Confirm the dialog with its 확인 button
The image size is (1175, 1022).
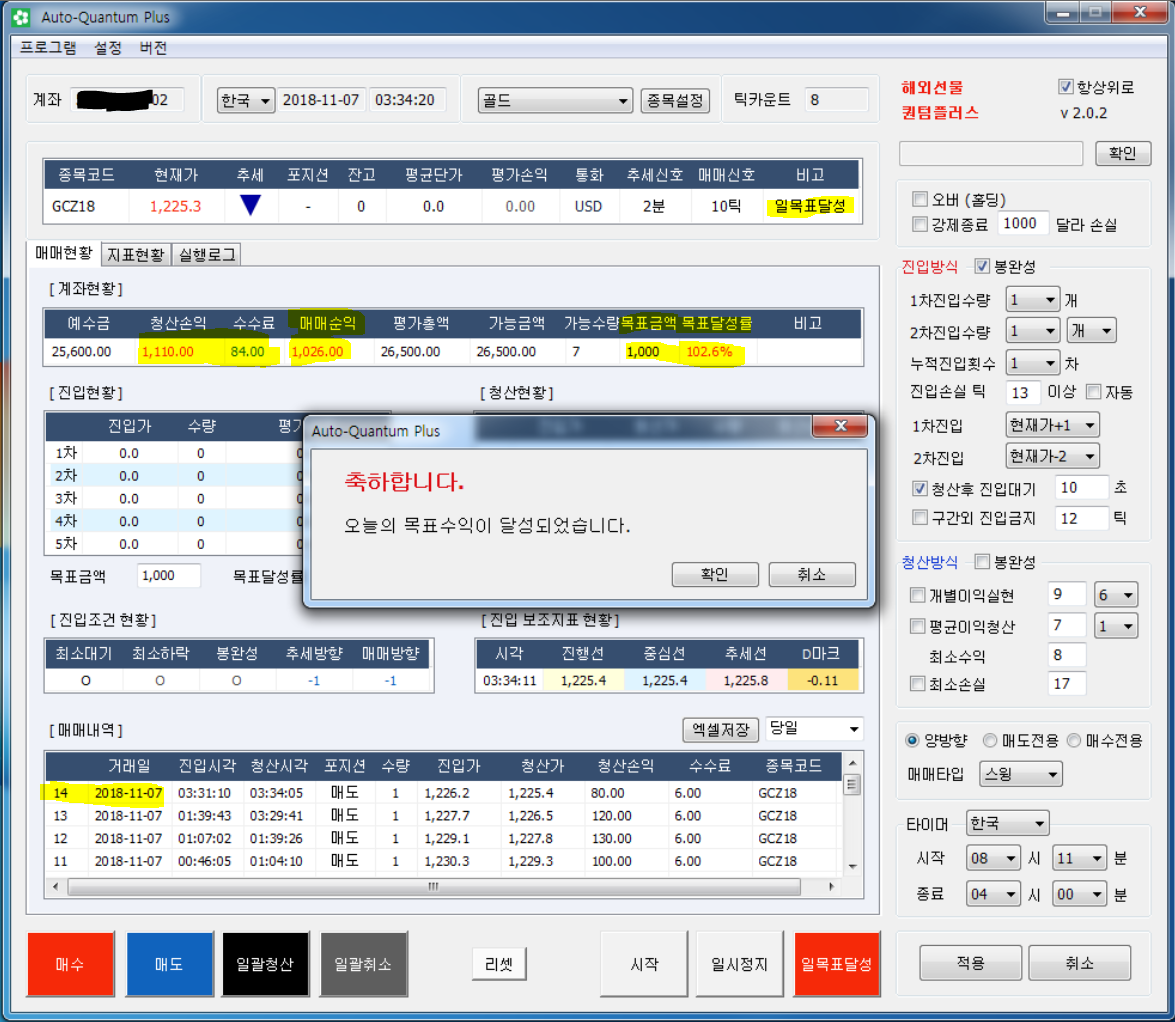tap(714, 574)
